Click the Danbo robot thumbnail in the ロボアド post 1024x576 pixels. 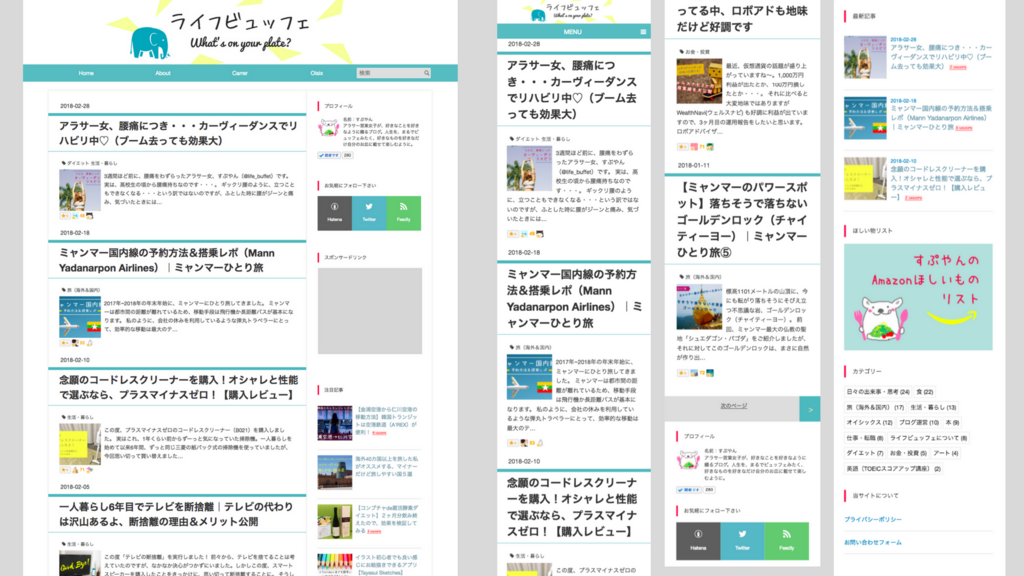(699, 82)
